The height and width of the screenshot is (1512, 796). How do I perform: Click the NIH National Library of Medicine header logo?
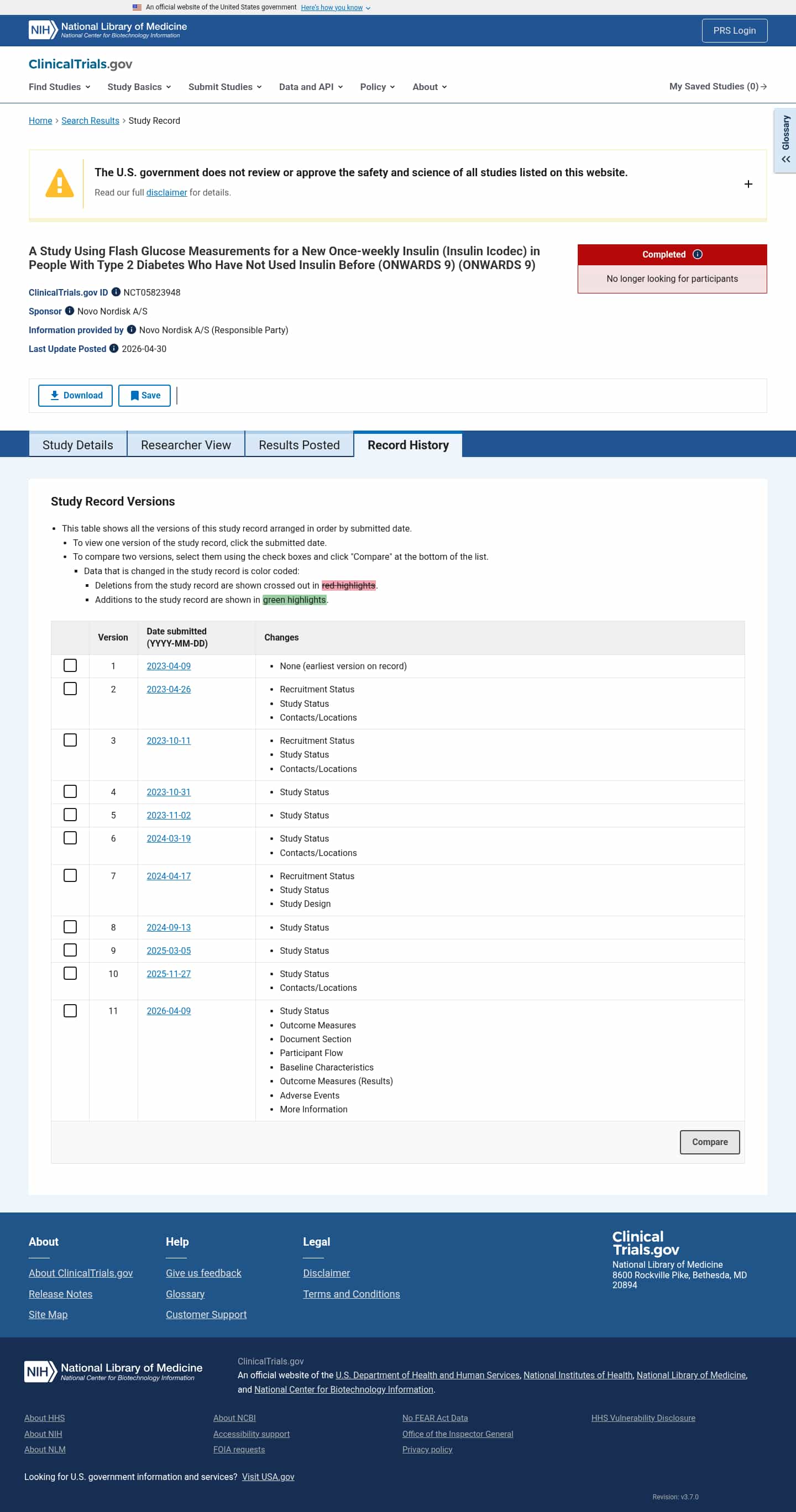[108, 30]
